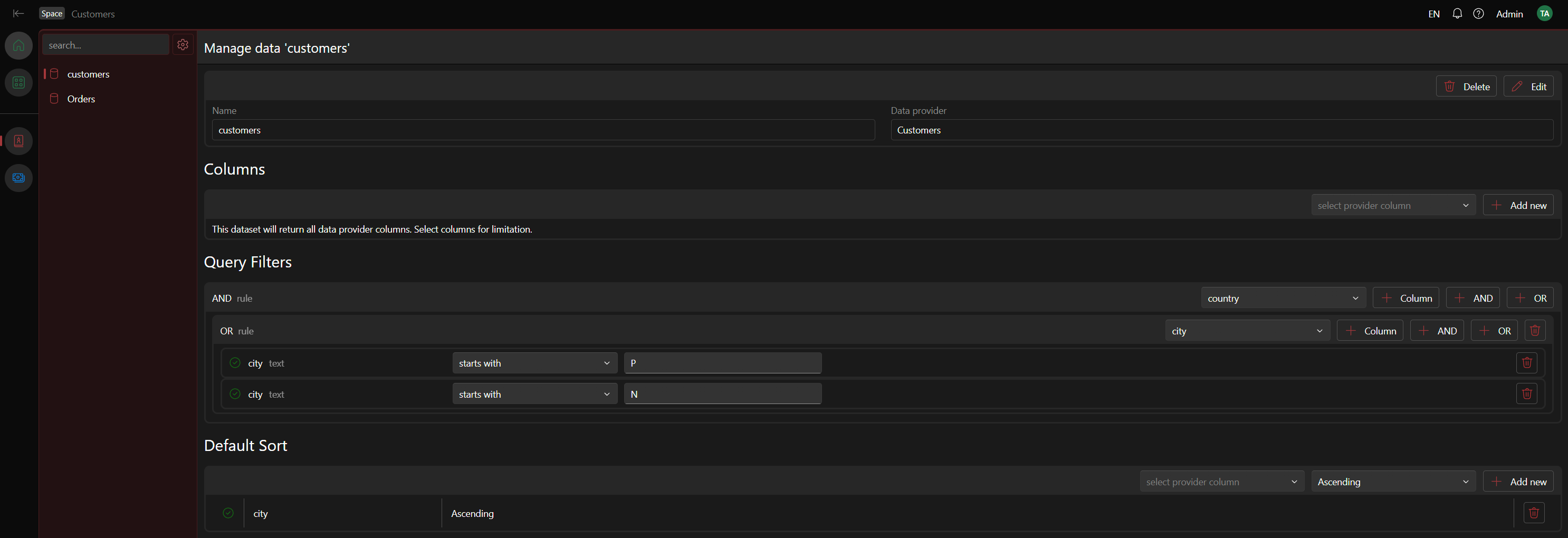Add Column to the AND rule
The width and height of the screenshot is (1568, 538).
point(1406,298)
